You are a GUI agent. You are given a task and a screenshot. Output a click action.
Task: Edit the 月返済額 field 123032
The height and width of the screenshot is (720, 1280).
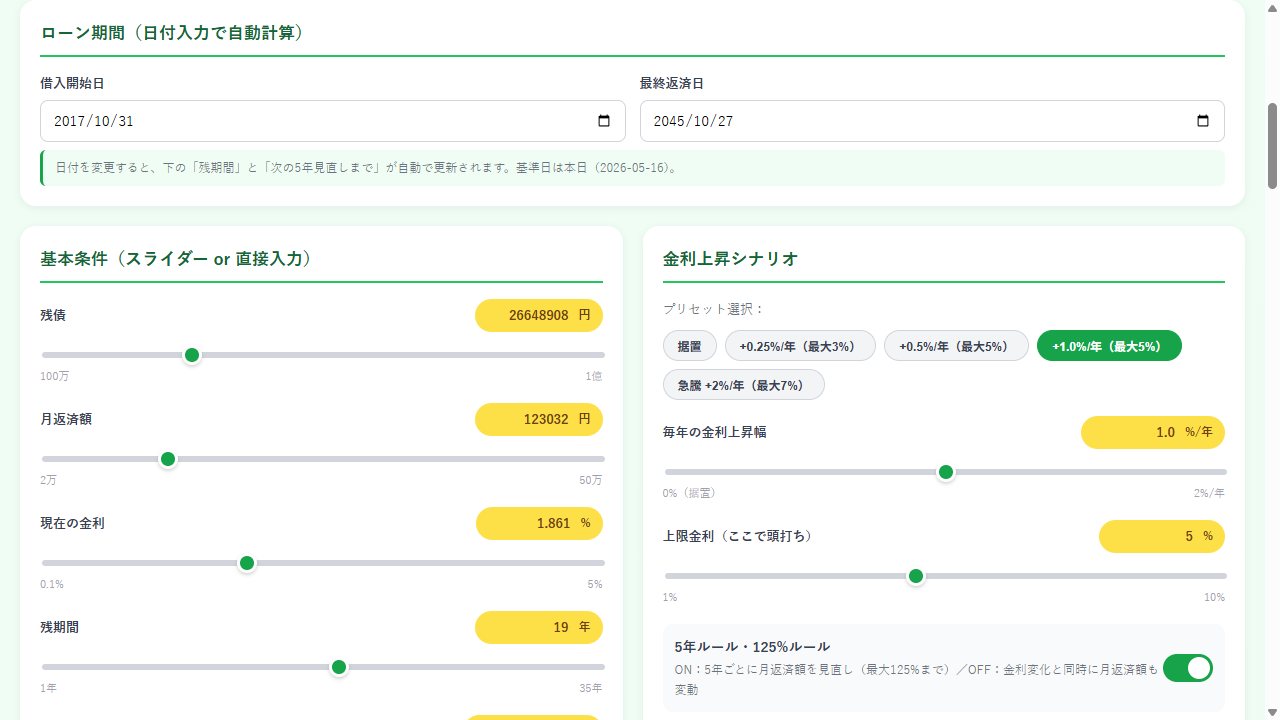tap(539, 419)
